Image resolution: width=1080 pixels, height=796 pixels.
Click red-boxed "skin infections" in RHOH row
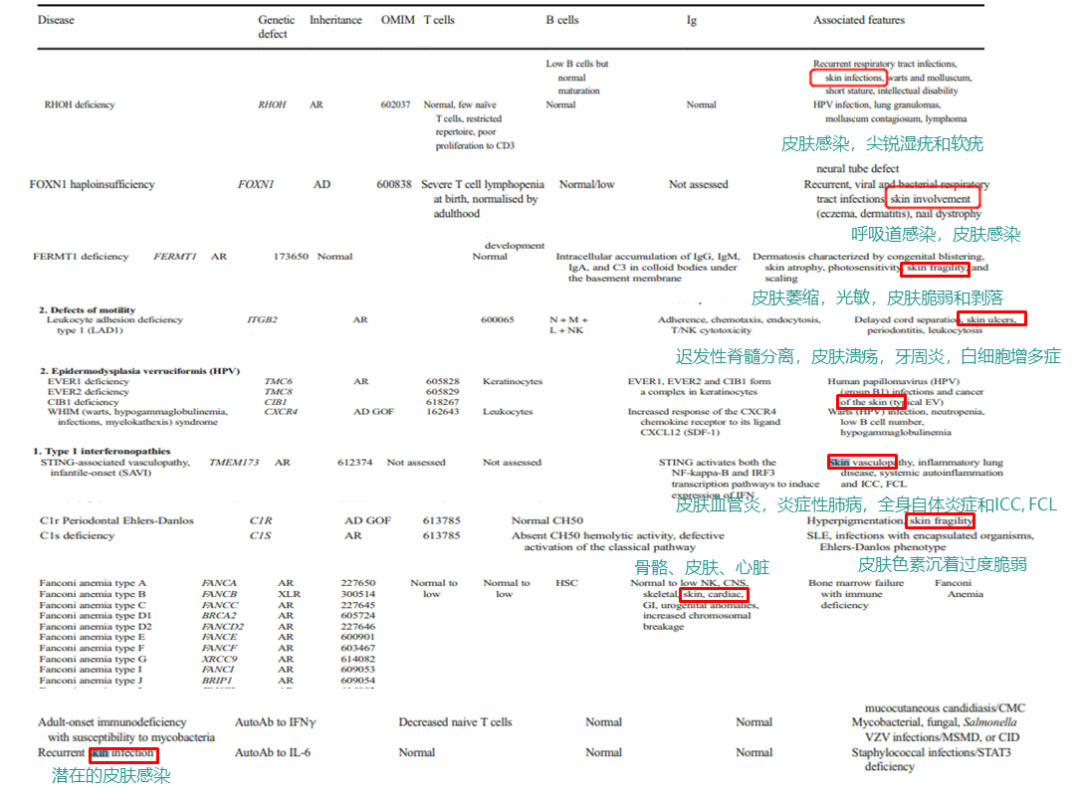click(847, 77)
